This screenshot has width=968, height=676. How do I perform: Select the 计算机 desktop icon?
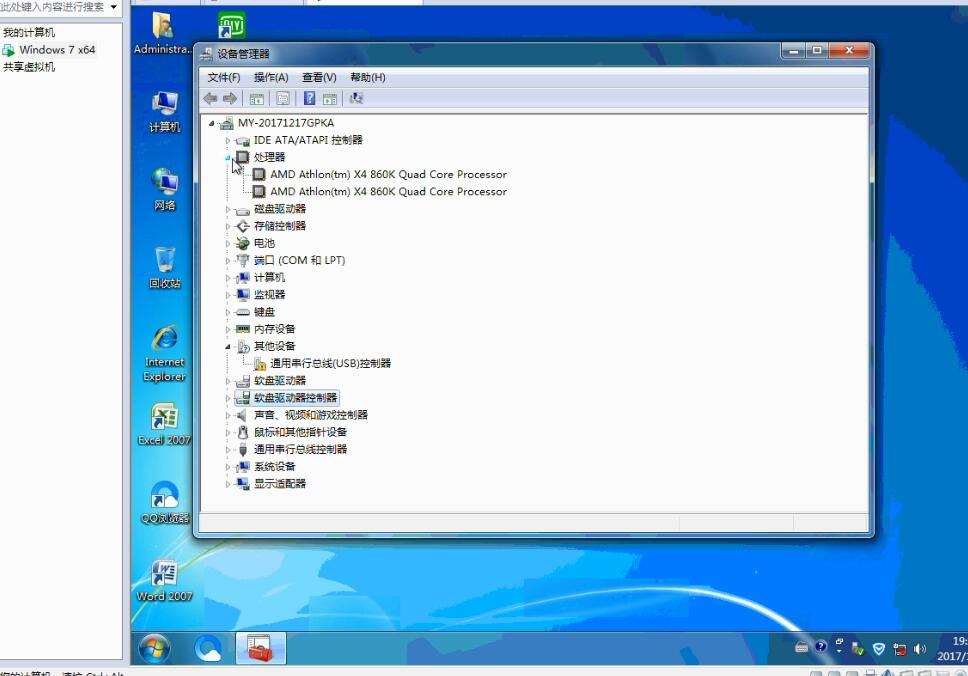pos(164,112)
